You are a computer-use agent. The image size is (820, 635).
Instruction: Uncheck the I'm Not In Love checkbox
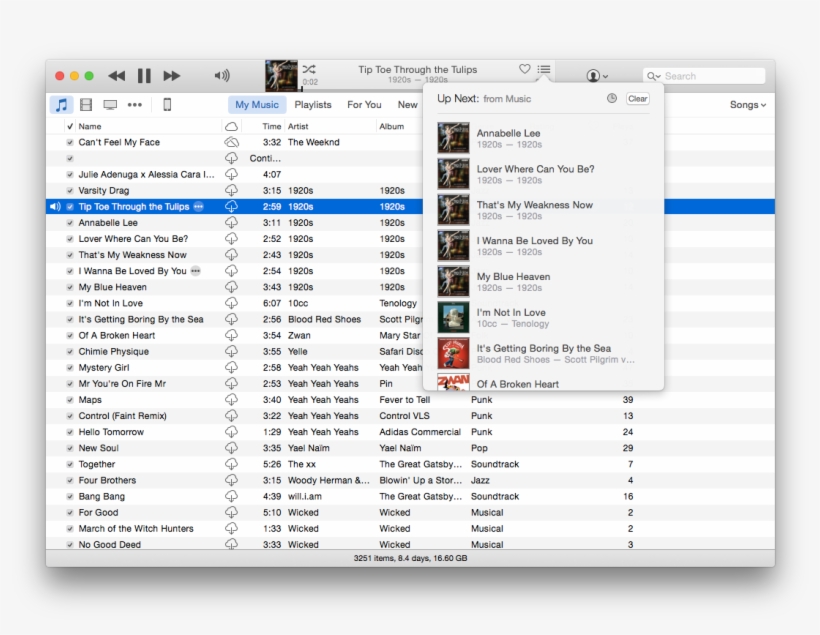point(70,303)
